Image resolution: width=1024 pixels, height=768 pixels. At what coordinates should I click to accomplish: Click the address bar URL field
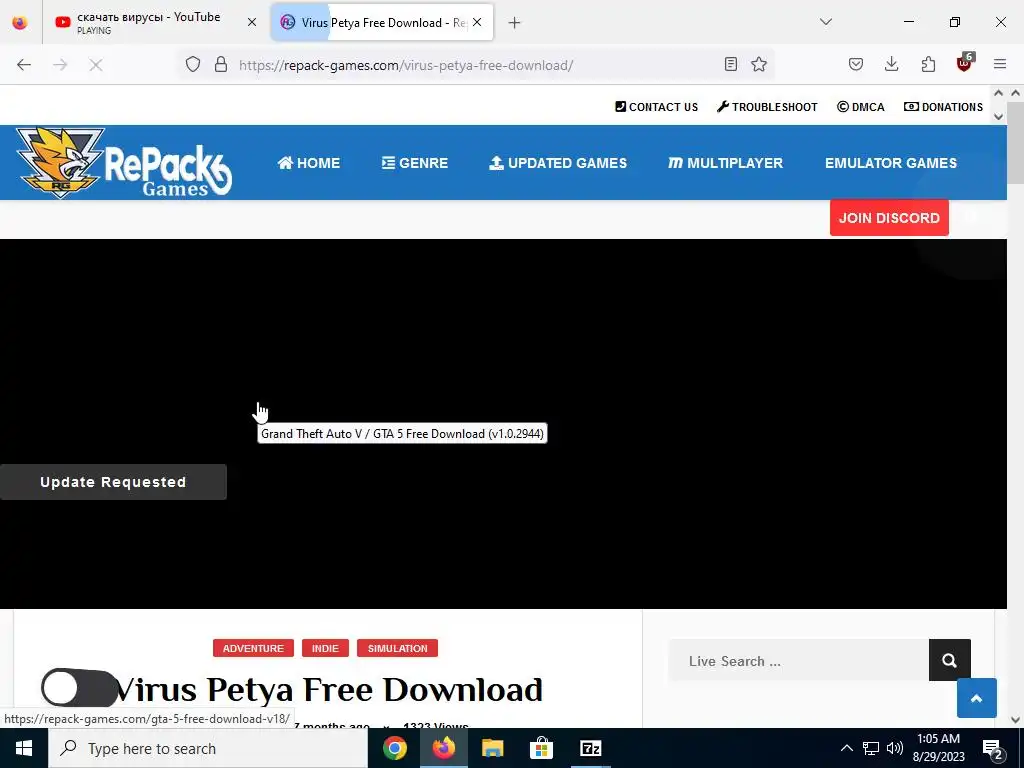point(477,65)
